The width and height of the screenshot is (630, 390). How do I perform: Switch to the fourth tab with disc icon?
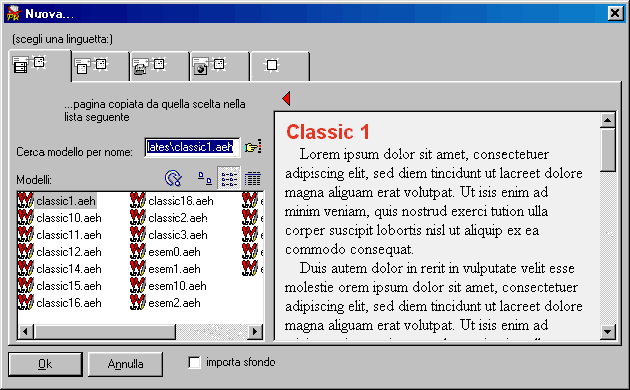tap(219, 66)
